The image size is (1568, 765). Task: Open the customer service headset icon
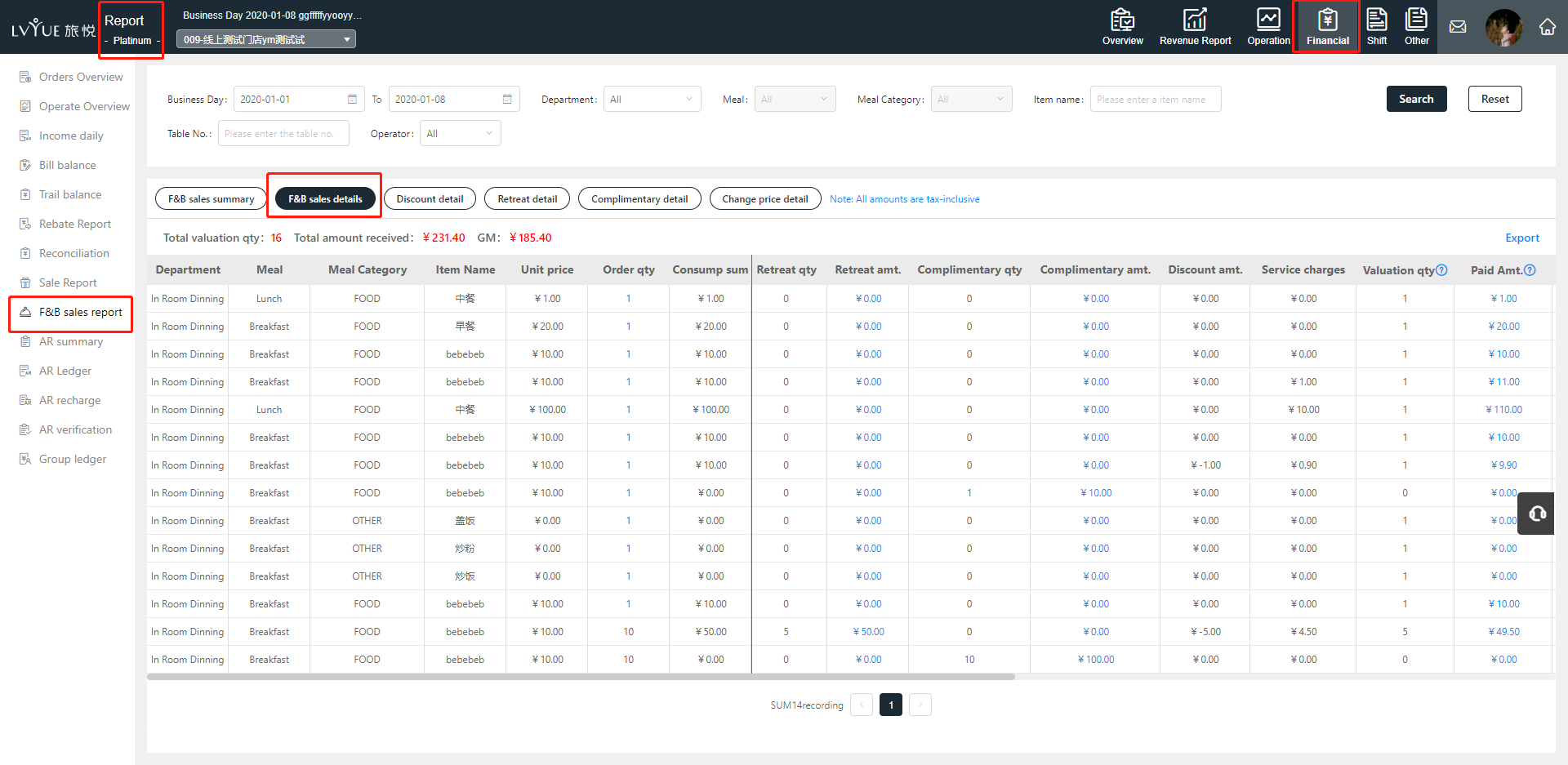1537,514
